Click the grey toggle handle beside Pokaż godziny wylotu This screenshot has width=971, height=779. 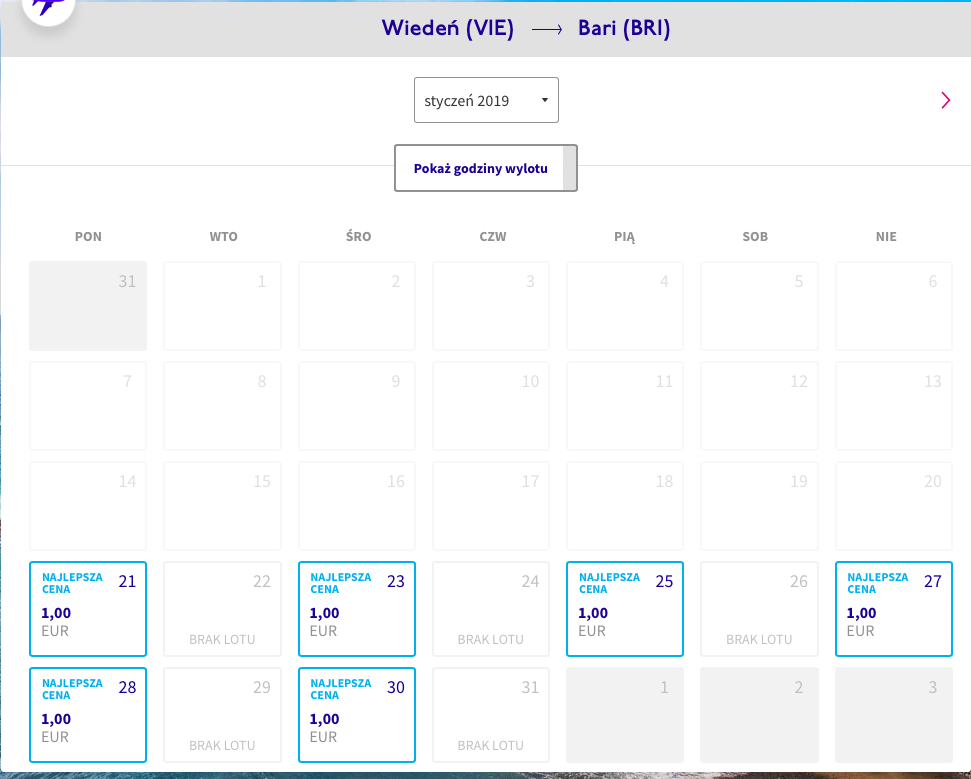pos(569,168)
